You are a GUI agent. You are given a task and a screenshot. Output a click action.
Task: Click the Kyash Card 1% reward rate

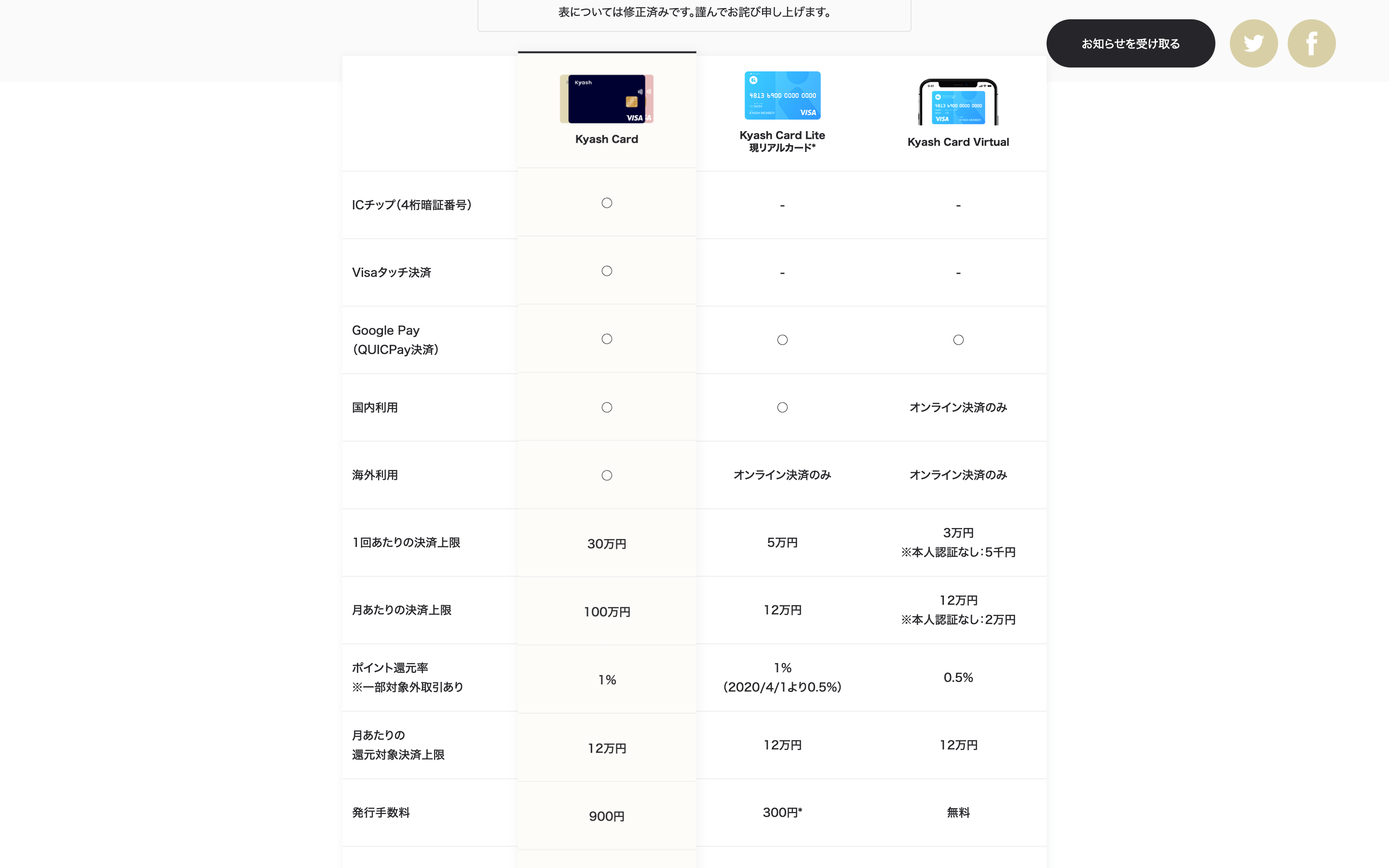click(607, 680)
